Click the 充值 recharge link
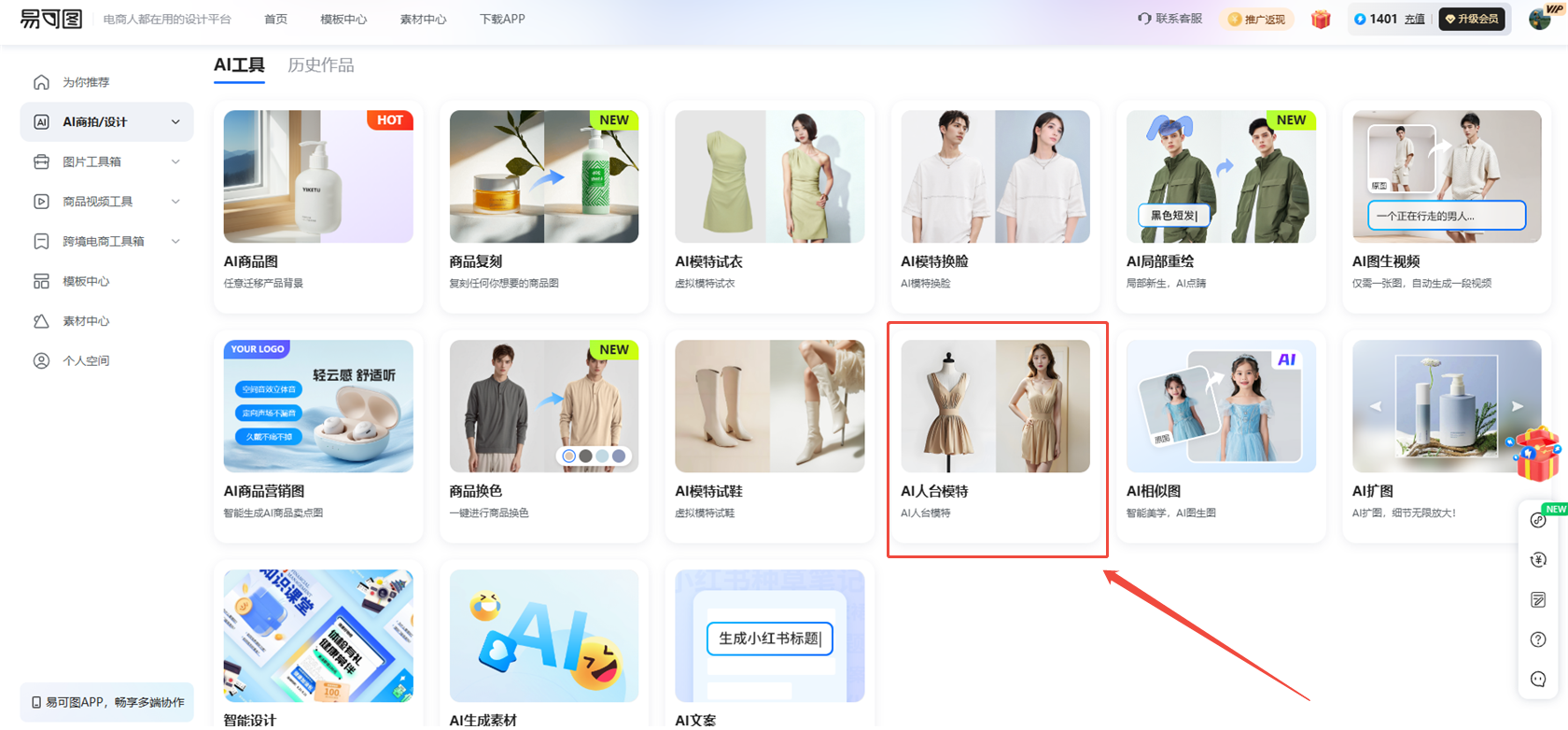The height and width of the screenshot is (730, 1568). [x=1415, y=19]
